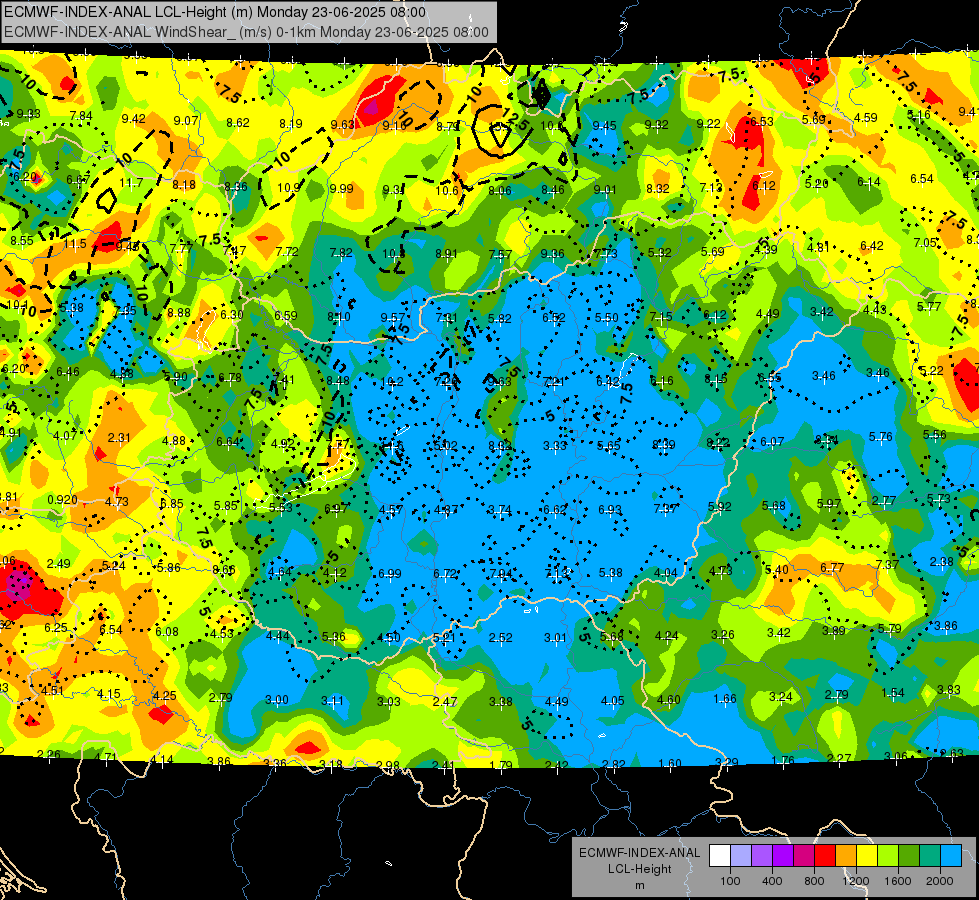Click the wind shear value 9.07

click(x=186, y=121)
